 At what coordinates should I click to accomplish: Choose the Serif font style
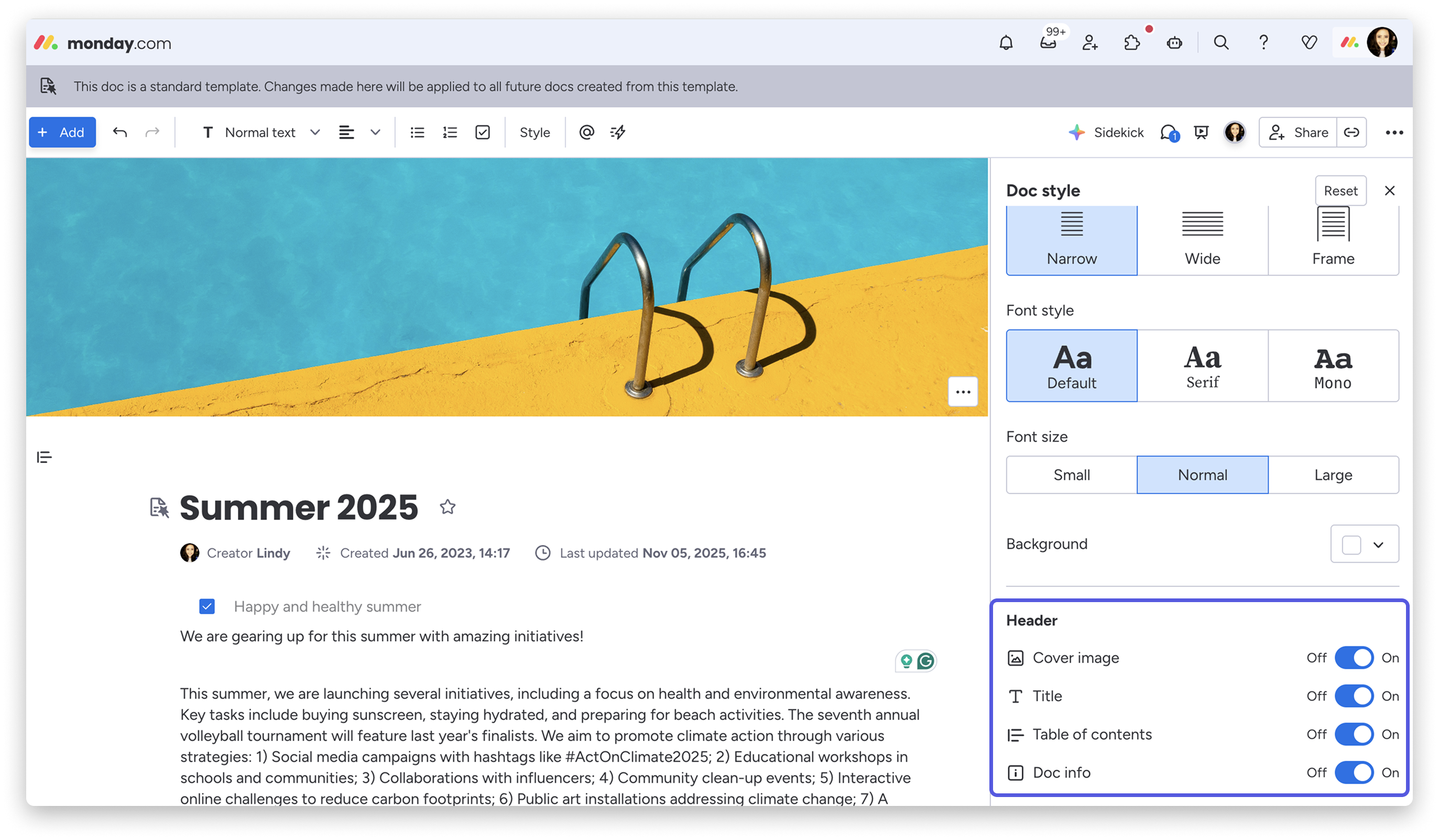[1202, 366]
